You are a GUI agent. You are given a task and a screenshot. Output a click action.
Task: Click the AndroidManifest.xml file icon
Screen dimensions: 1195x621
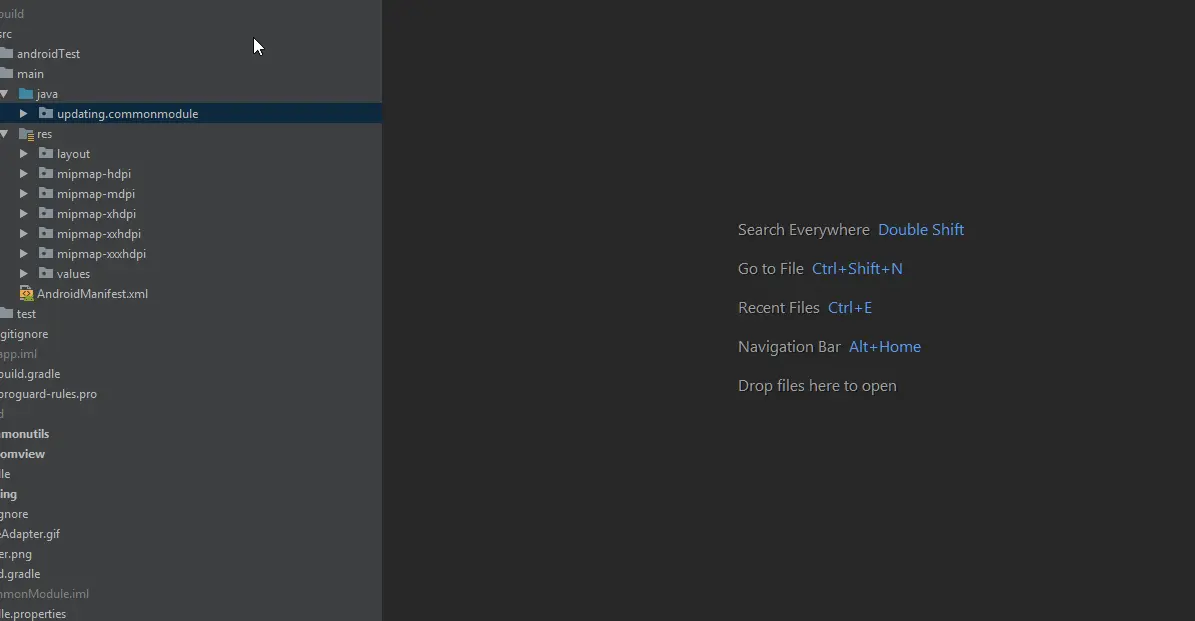(26, 293)
